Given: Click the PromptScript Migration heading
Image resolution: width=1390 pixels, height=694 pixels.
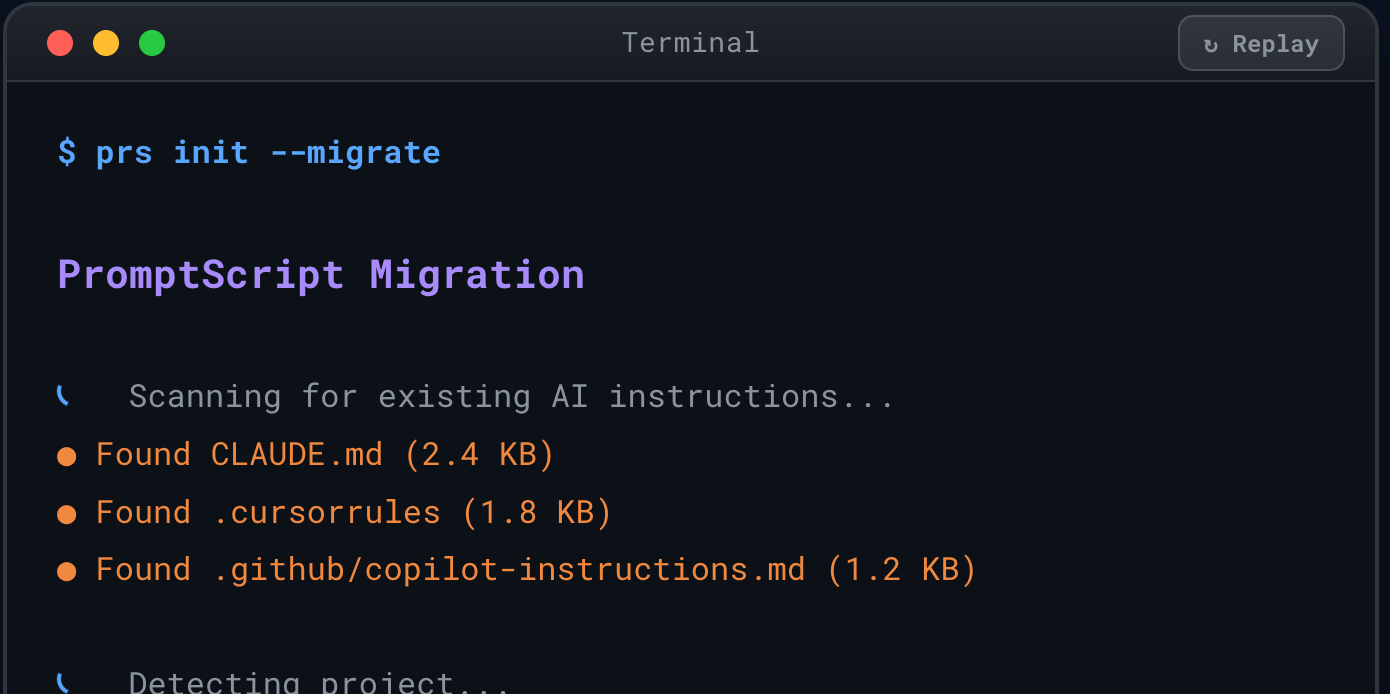Looking at the screenshot, I should (320, 274).
